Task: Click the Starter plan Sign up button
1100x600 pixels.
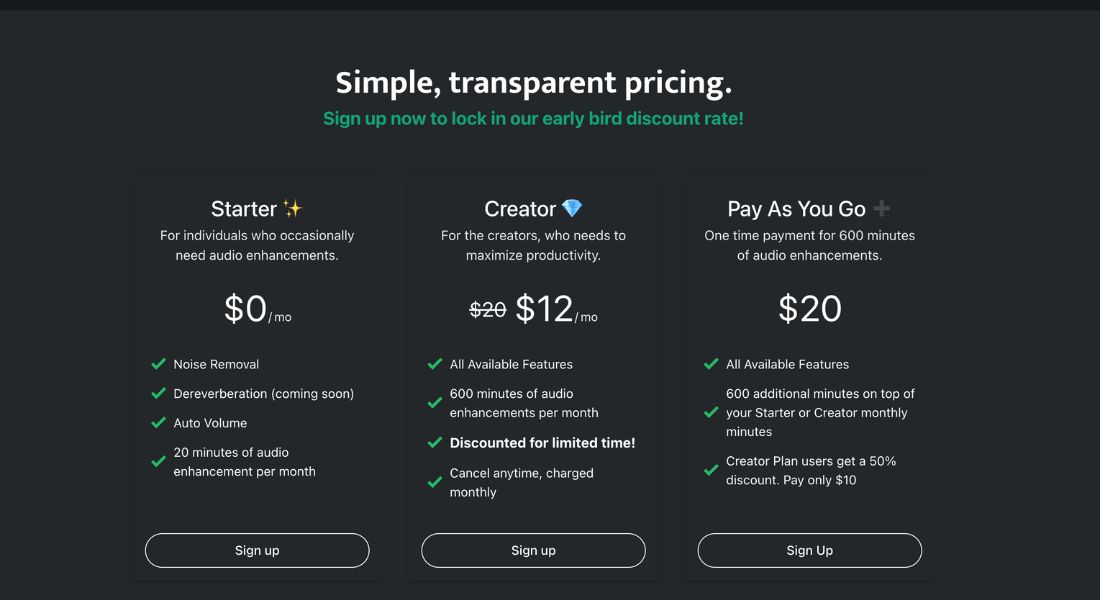Action: (257, 550)
